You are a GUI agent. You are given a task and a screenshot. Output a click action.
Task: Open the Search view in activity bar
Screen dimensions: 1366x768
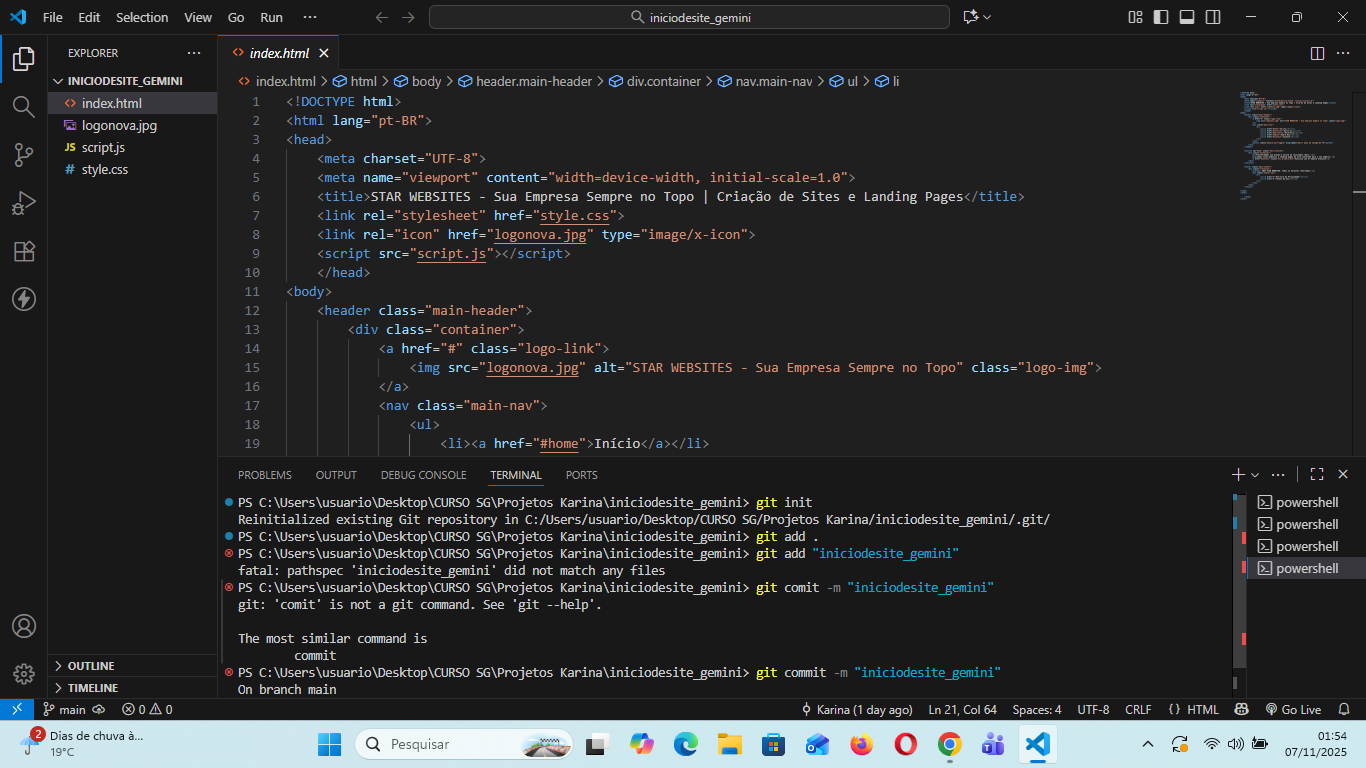(x=24, y=106)
